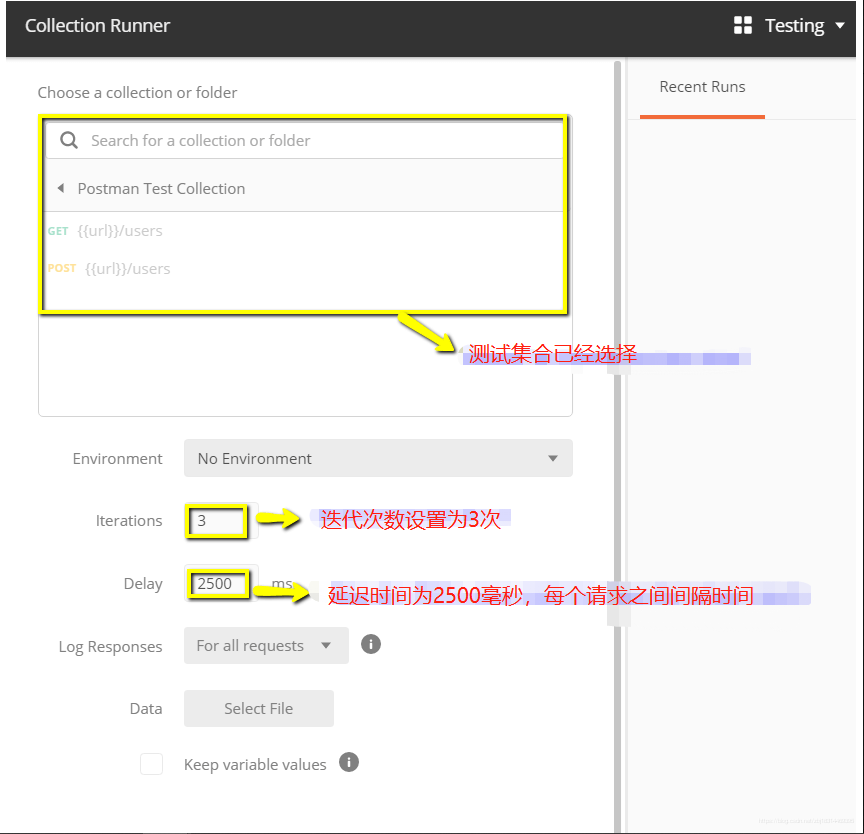Click the Log Responses label
Viewport: 864px width, 834px height.
click(110, 646)
